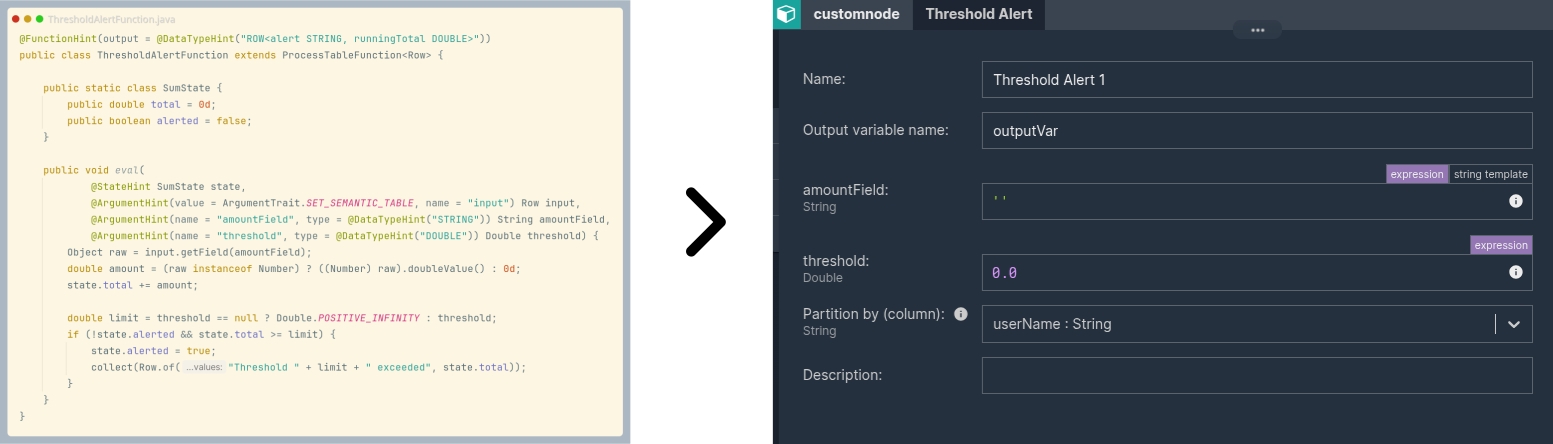Click the Partition by chevron arrow
The height and width of the screenshot is (444, 1553).
[x=1514, y=324]
